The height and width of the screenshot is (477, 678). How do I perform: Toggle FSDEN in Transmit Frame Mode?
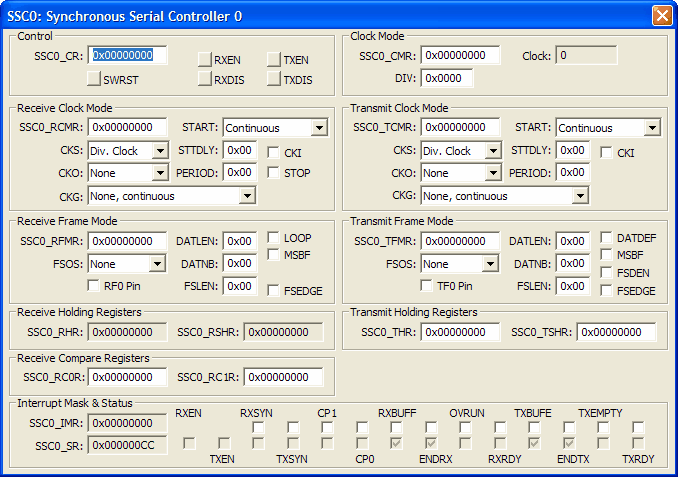[x=607, y=273]
